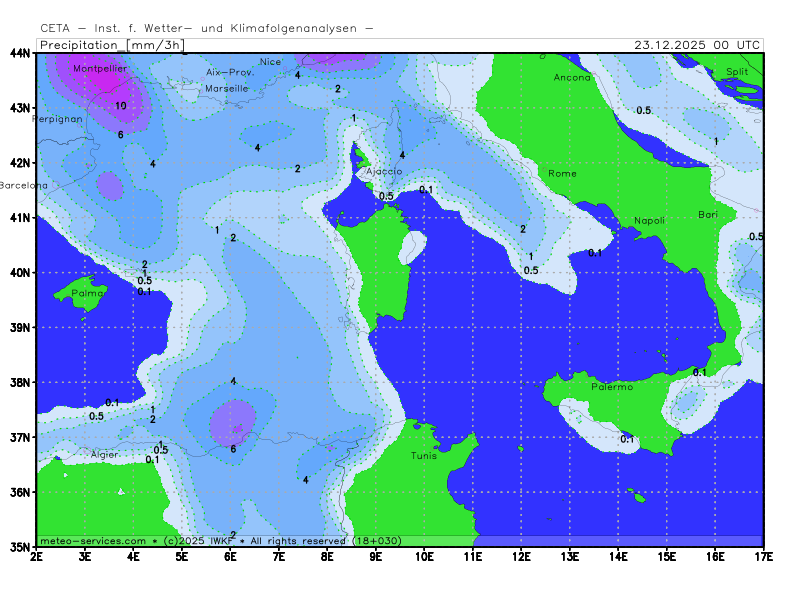Select the Napoli city label
Viewport: 800px width, 600px height.
(x=649, y=220)
